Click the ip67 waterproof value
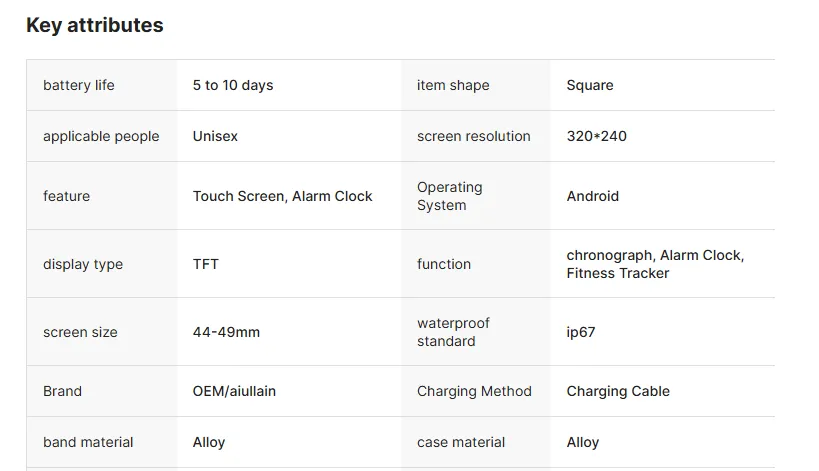The height and width of the screenshot is (471, 819). [581, 332]
